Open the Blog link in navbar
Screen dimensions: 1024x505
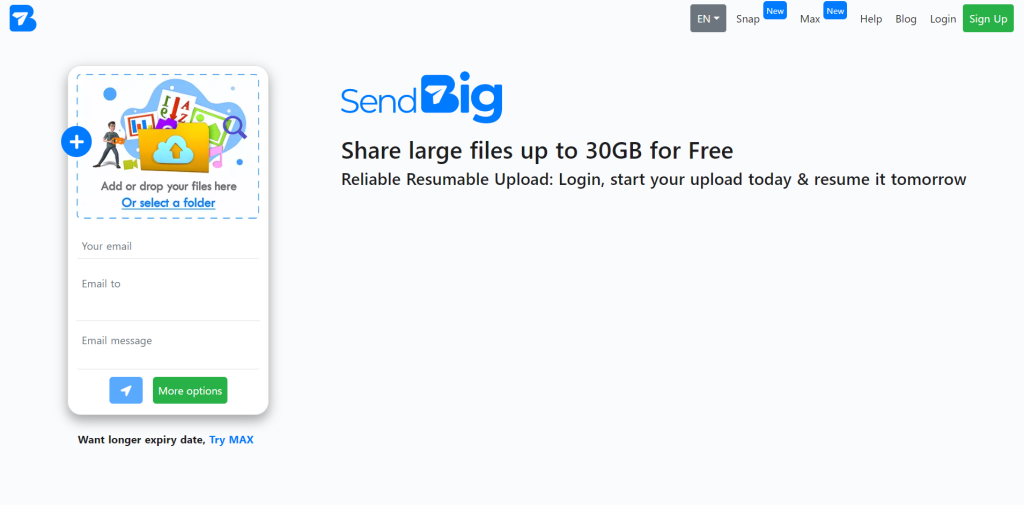(x=906, y=19)
